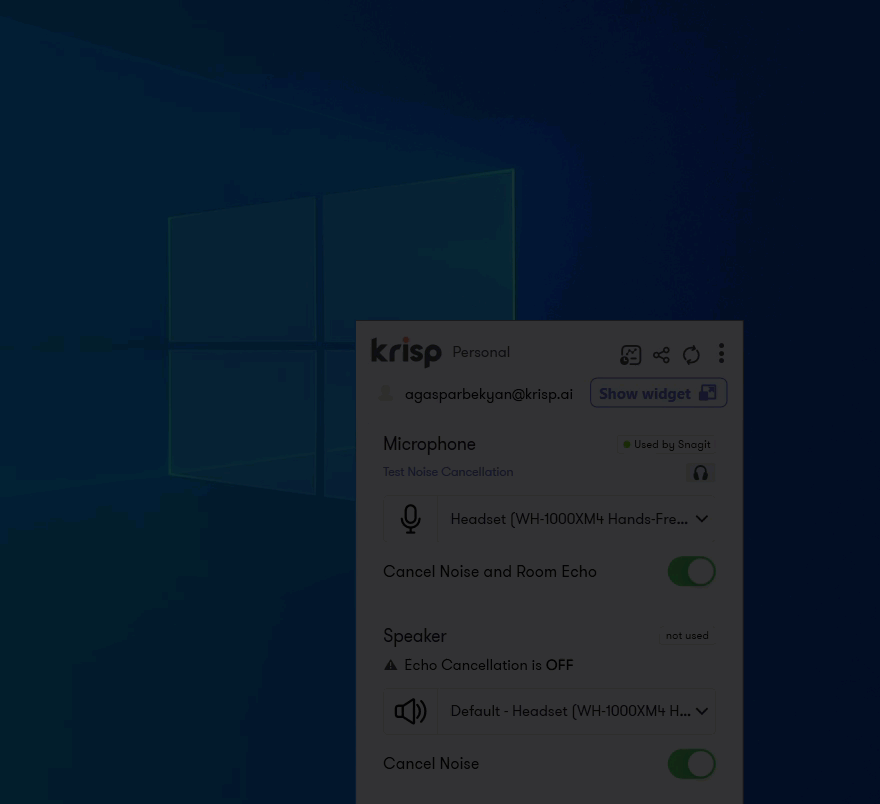880x804 pixels.
Task: Click the Speaker section heading
Action: click(x=415, y=636)
